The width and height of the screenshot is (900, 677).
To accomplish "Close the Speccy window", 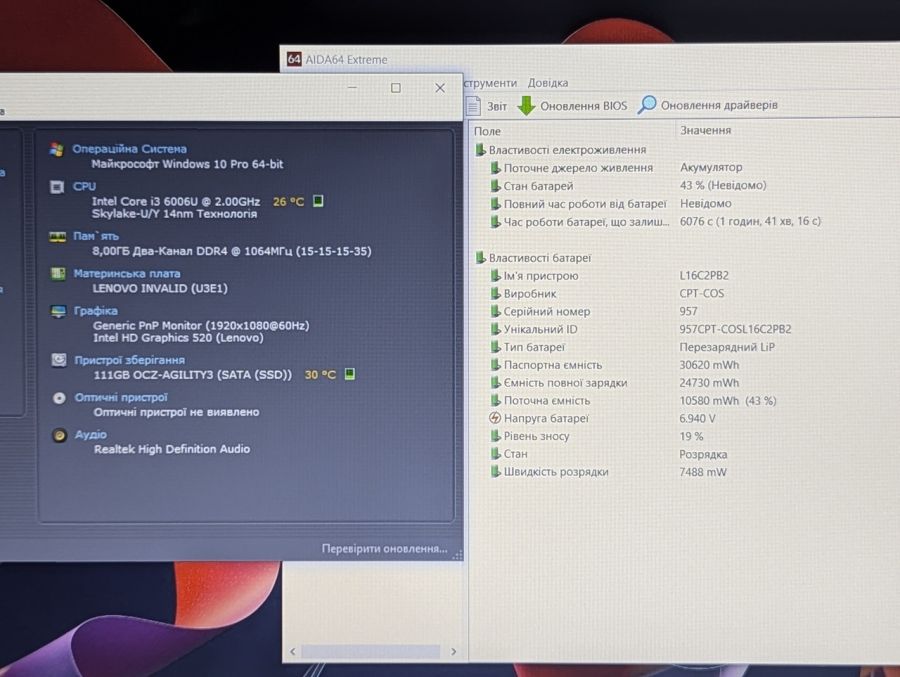I will point(440,88).
